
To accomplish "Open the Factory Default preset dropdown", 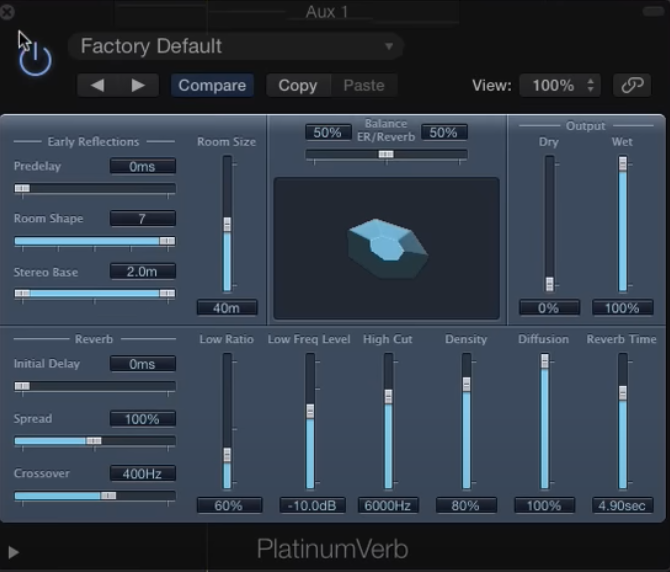I will pyautogui.click(x=236, y=46).
